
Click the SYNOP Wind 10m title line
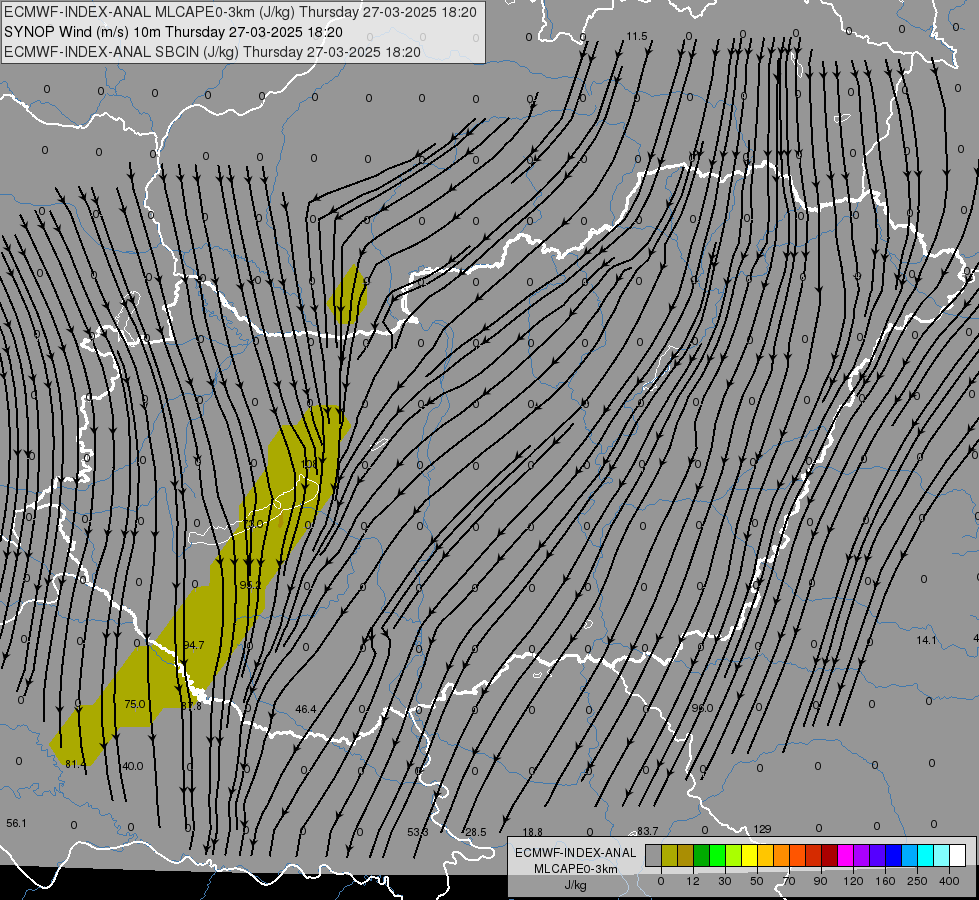(173, 32)
